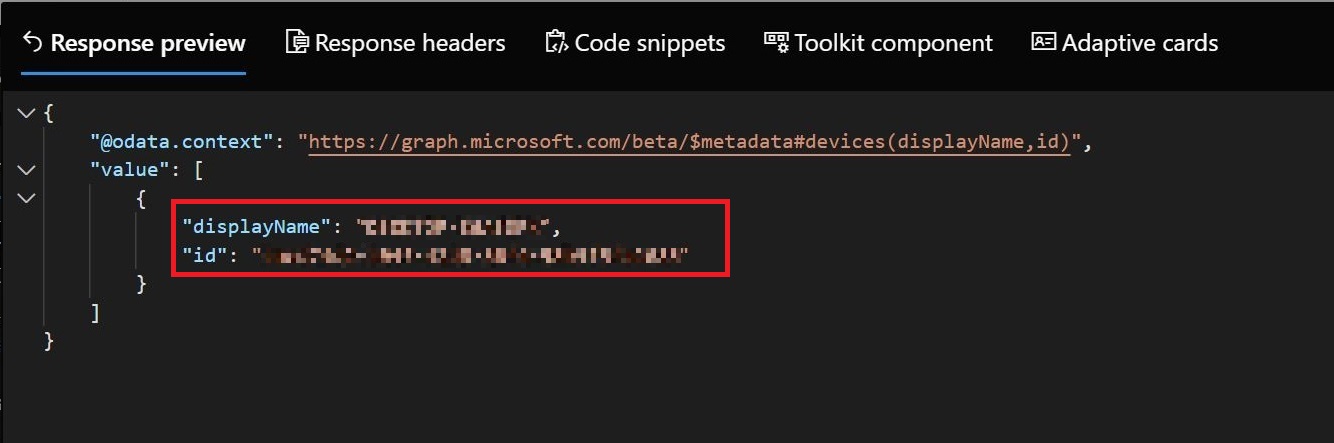This screenshot has width=1334, height=443.
Task: Click the Response preview back-arrow icon
Action: pyautogui.click(x=32, y=43)
